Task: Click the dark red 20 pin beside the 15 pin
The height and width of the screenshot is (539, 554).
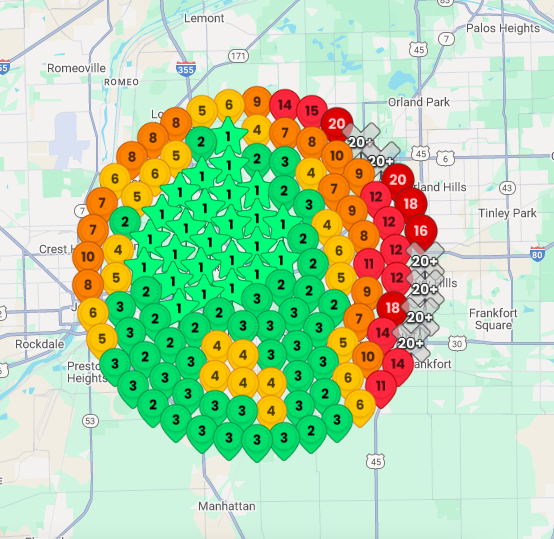Action: [337, 124]
